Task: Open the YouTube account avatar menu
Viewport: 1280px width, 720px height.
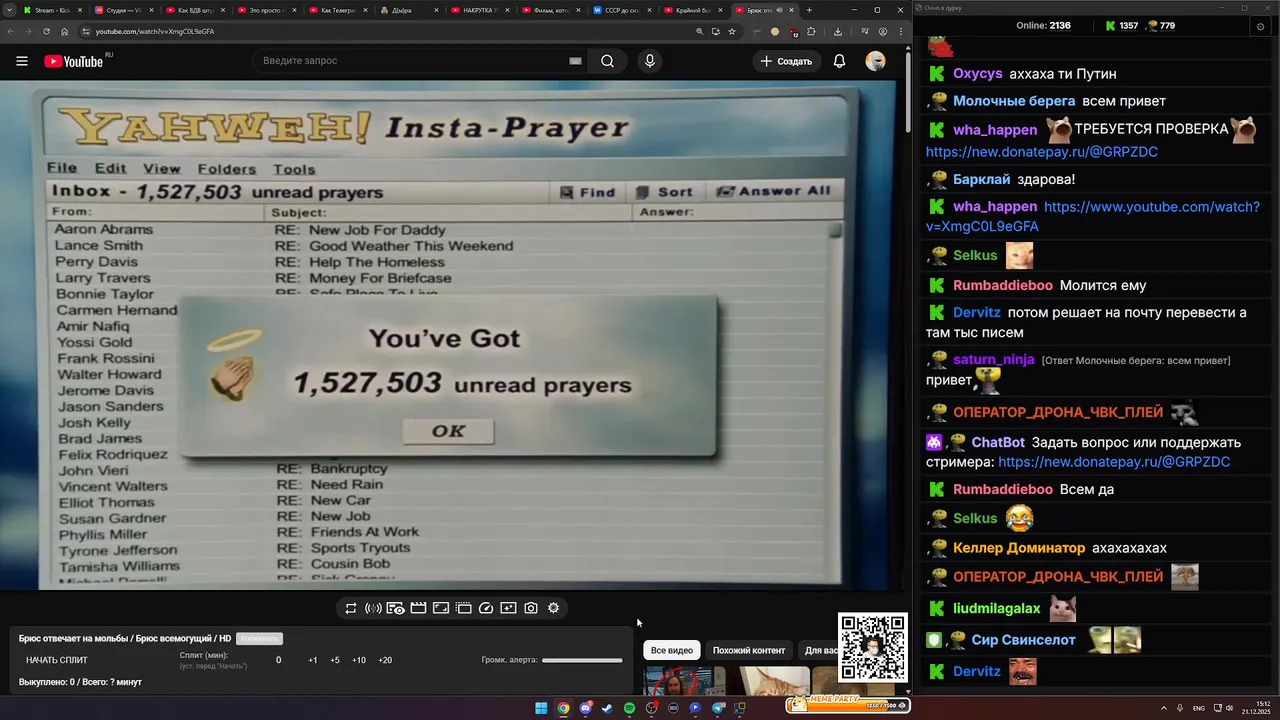Action: click(x=875, y=61)
